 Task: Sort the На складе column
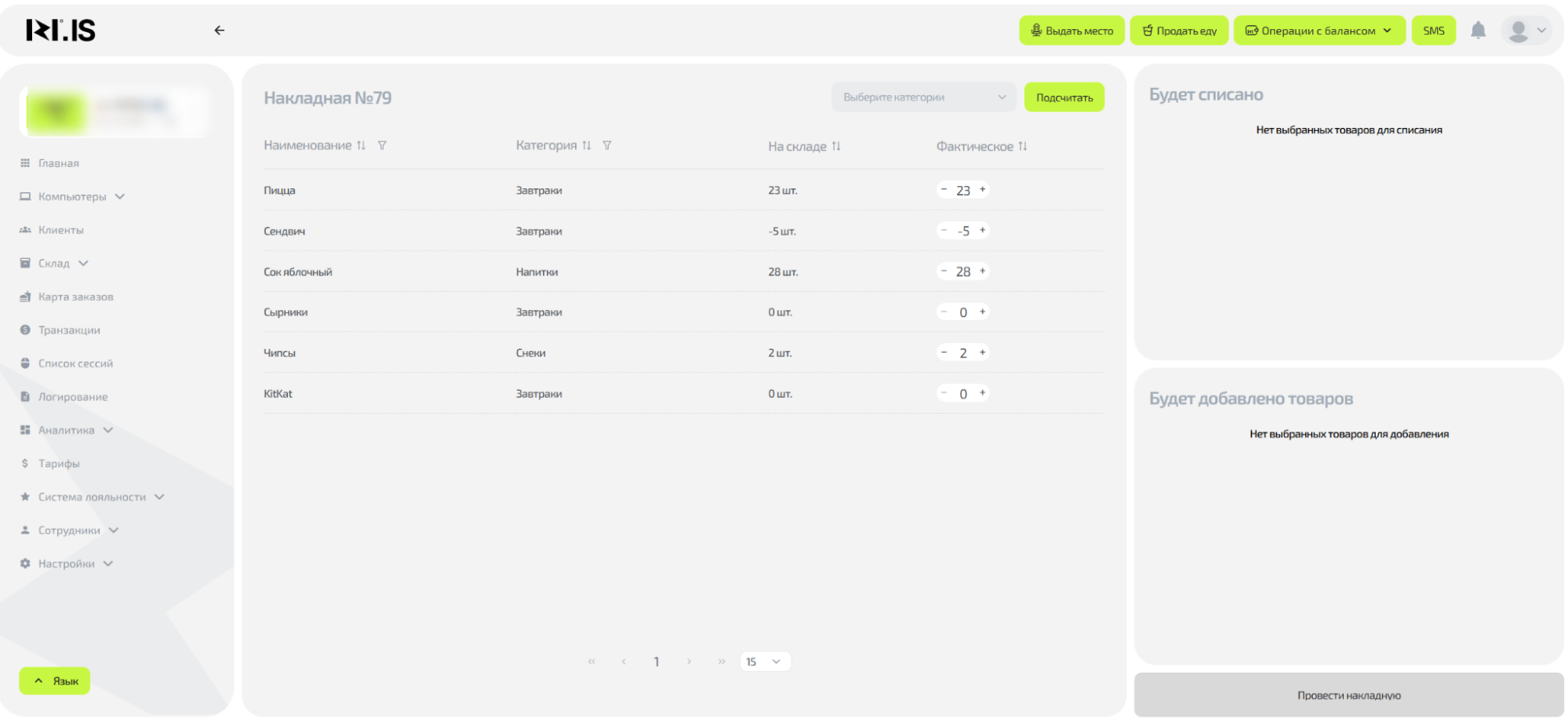click(836, 146)
